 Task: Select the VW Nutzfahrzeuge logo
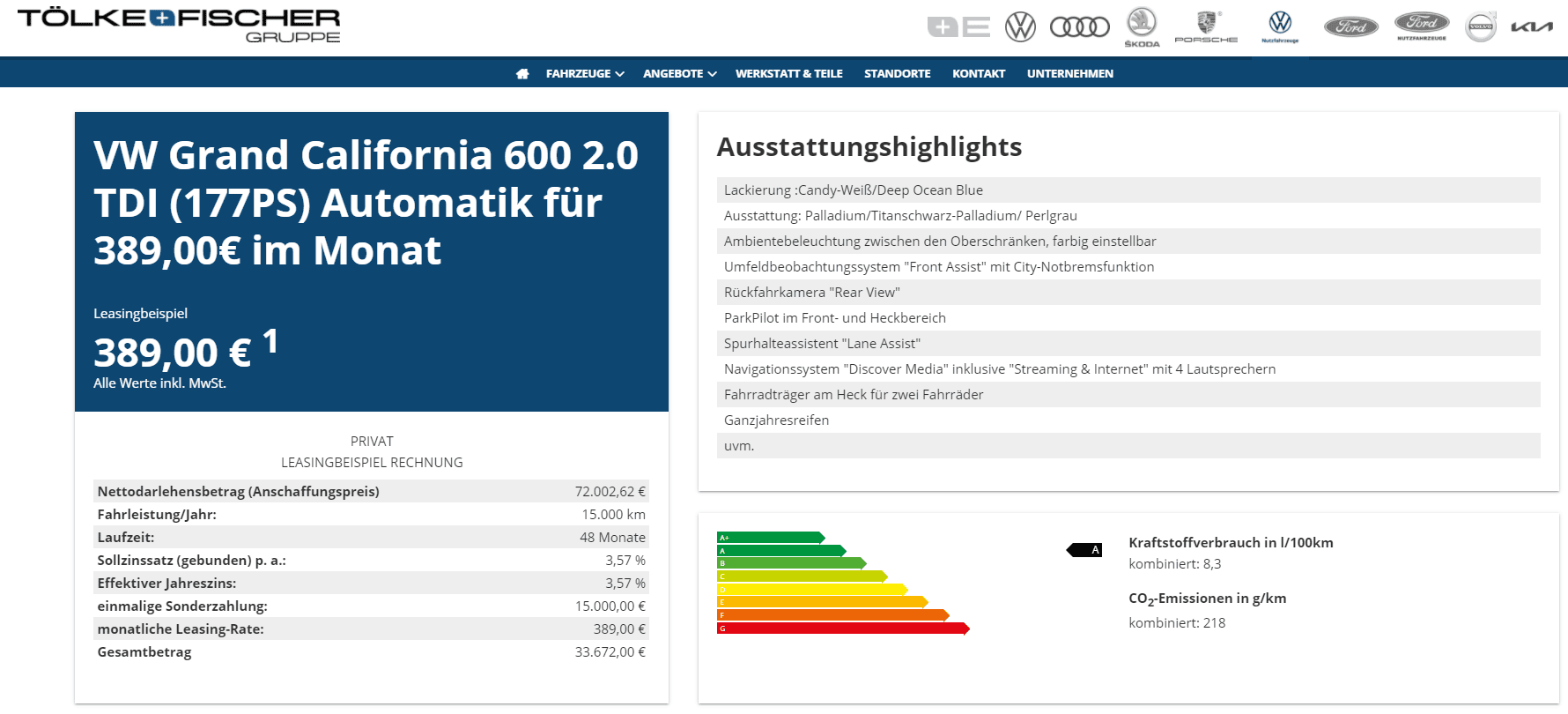(x=1280, y=27)
